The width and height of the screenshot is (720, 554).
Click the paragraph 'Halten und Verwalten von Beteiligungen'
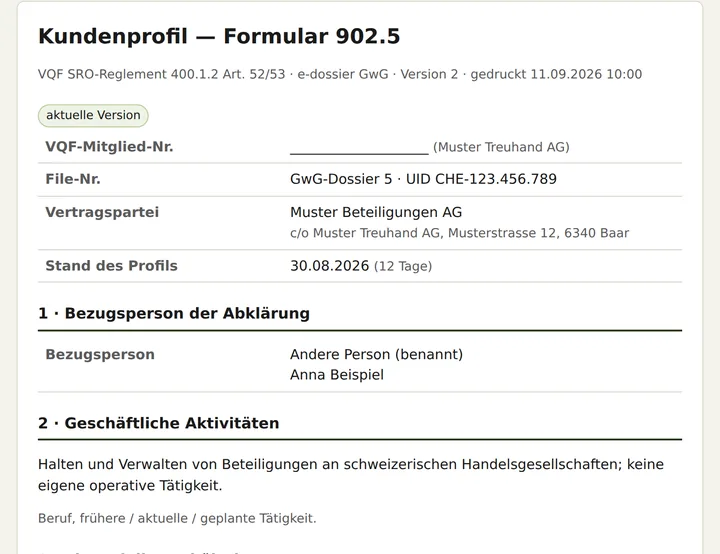click(351, 475)
